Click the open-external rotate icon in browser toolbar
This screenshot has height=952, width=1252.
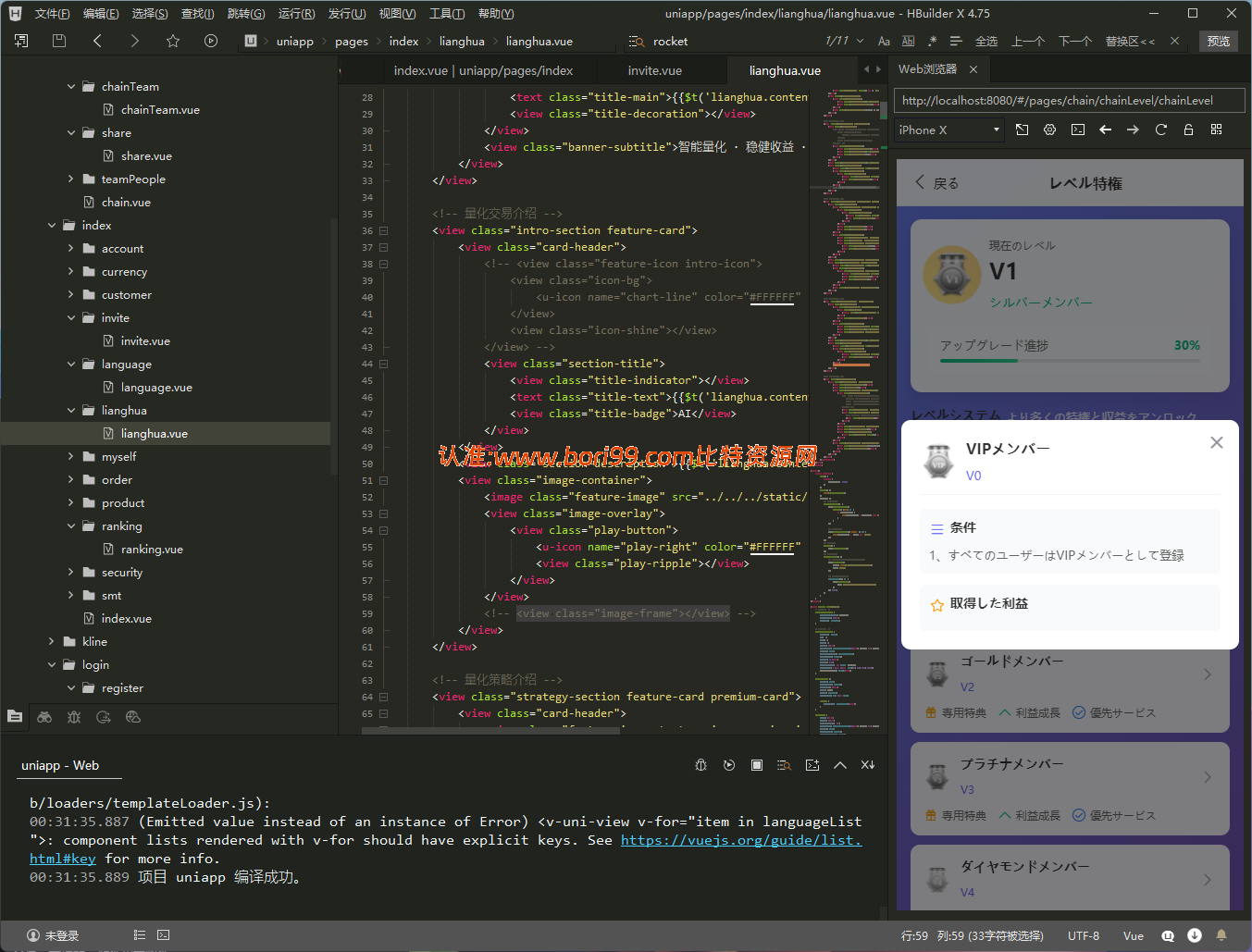1023,130
